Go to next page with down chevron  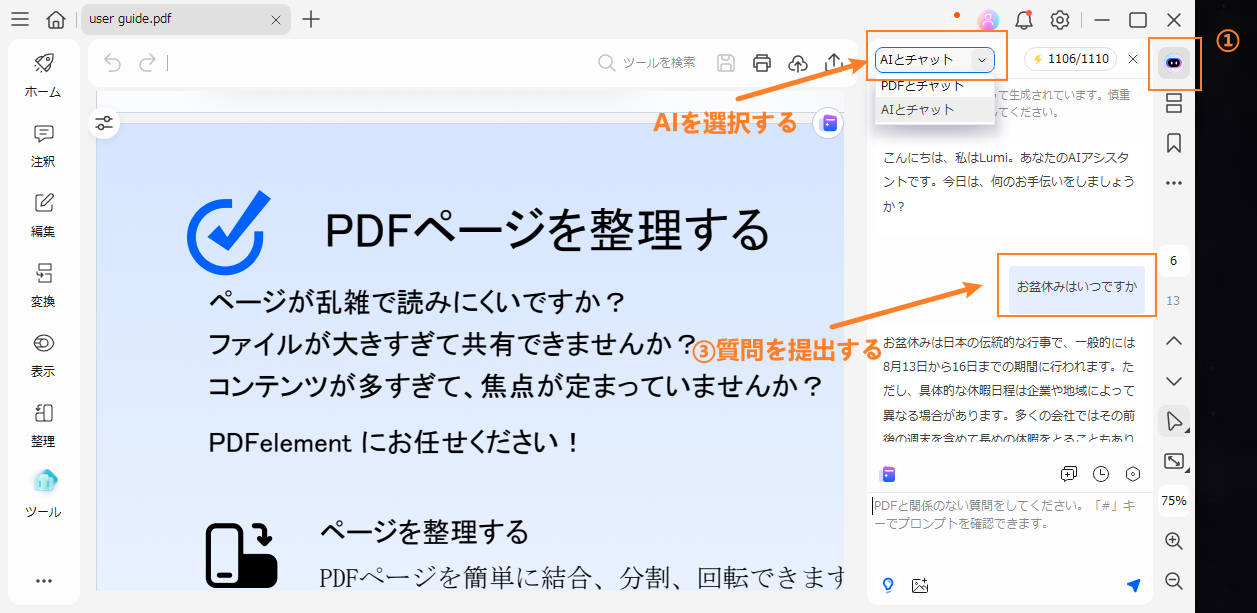(1174, 381)
